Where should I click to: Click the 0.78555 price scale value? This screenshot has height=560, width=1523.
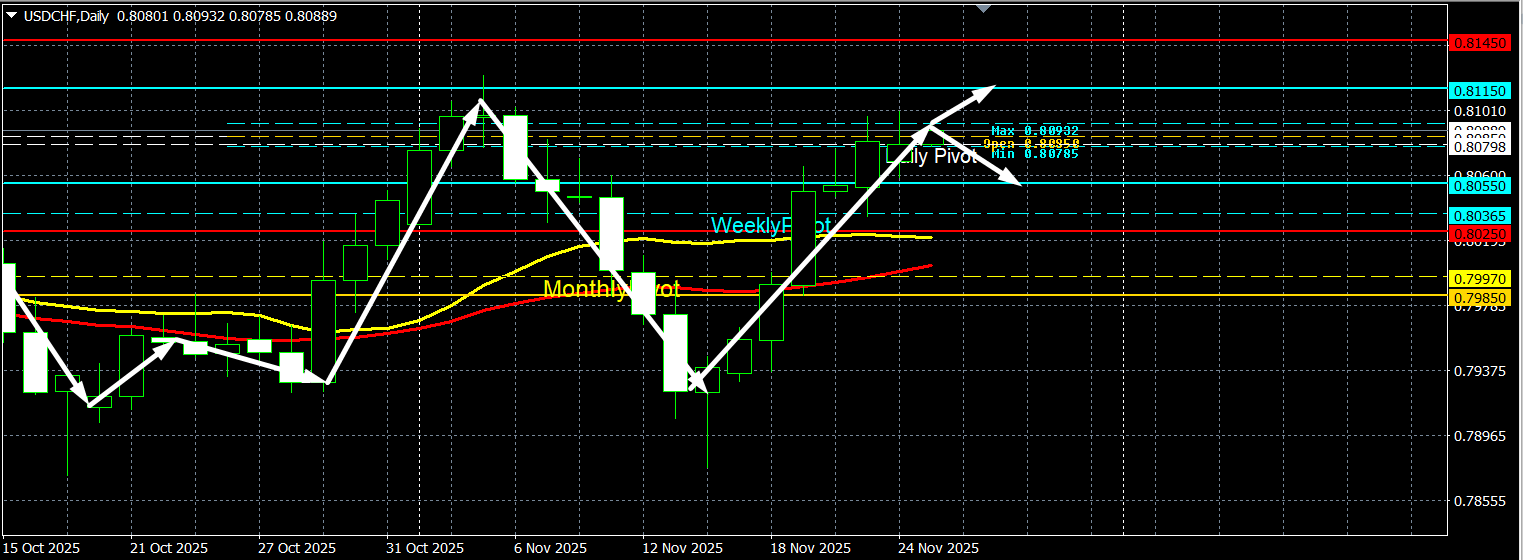pos(1481,501)
